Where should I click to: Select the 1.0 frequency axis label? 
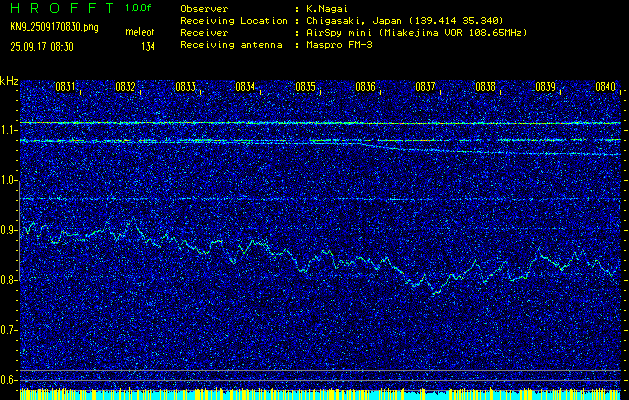click(7, 181)
